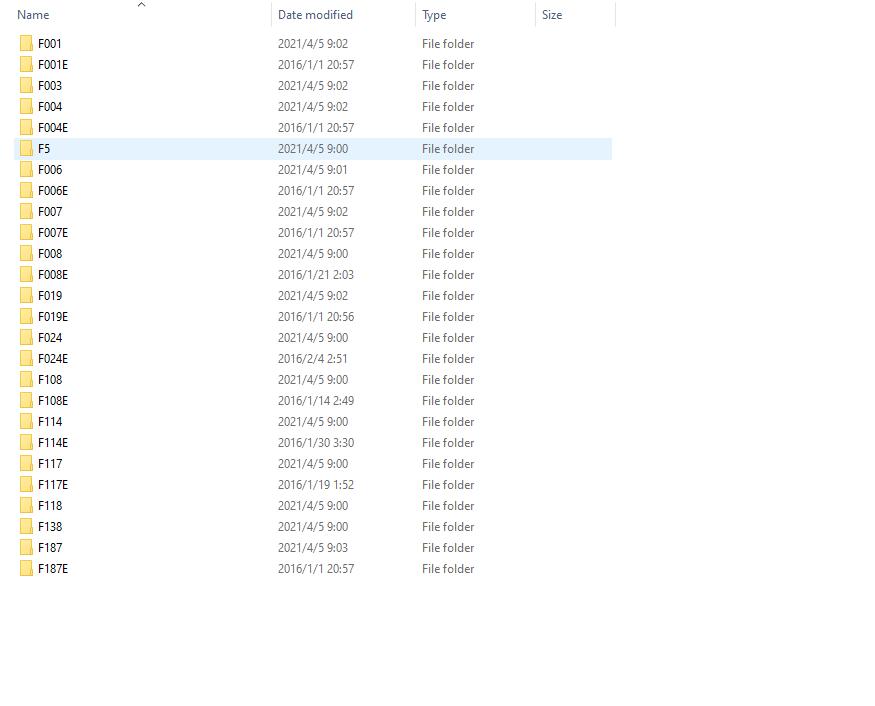The height and width of the screenshot is (706, 875).
Task: Click the F006 folder icon
Action: tap(26, 170)
